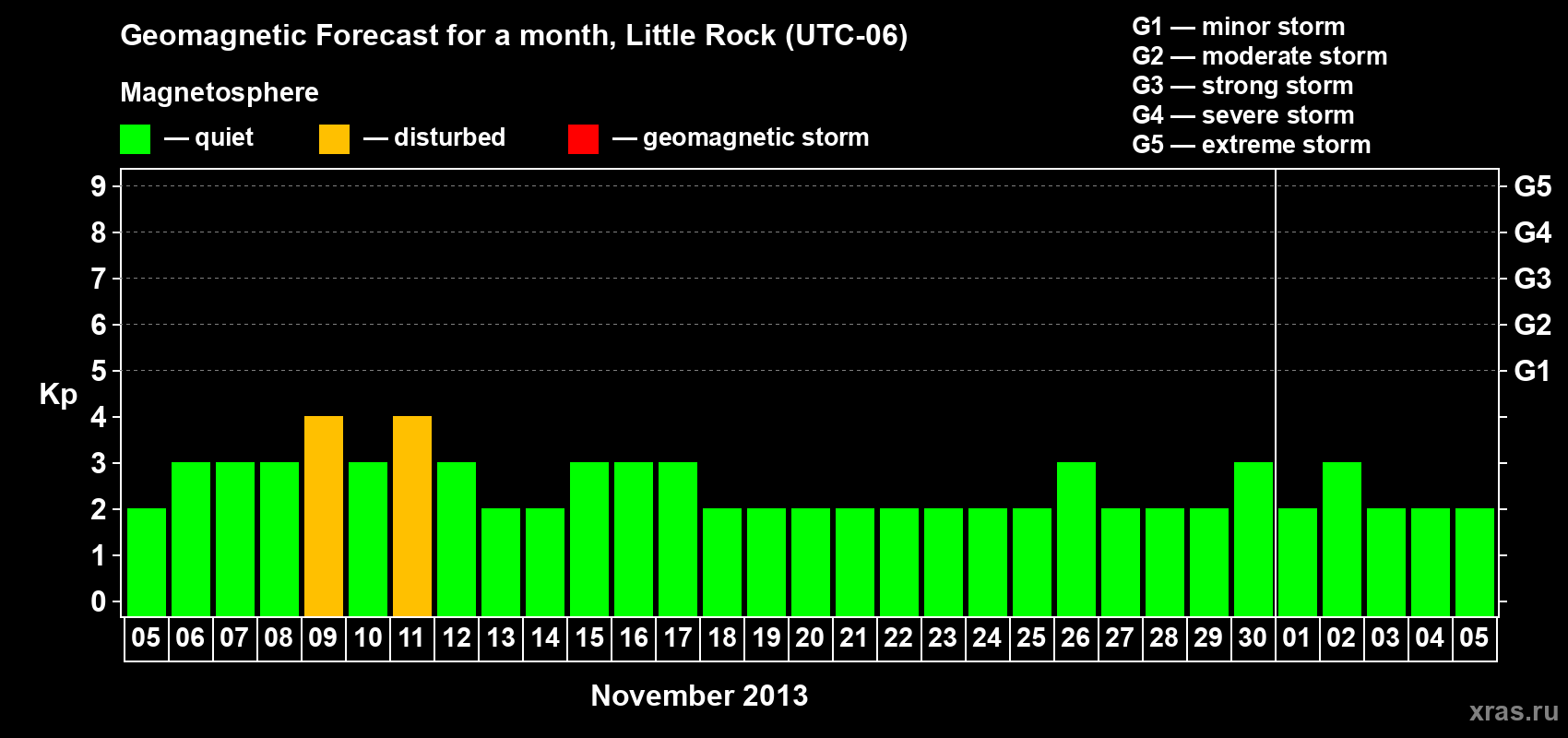Image resolution: width=1568 pixels, height=738 pixels.
Task: Click the 'Kp' y-axis label
Action: (58, 395)
